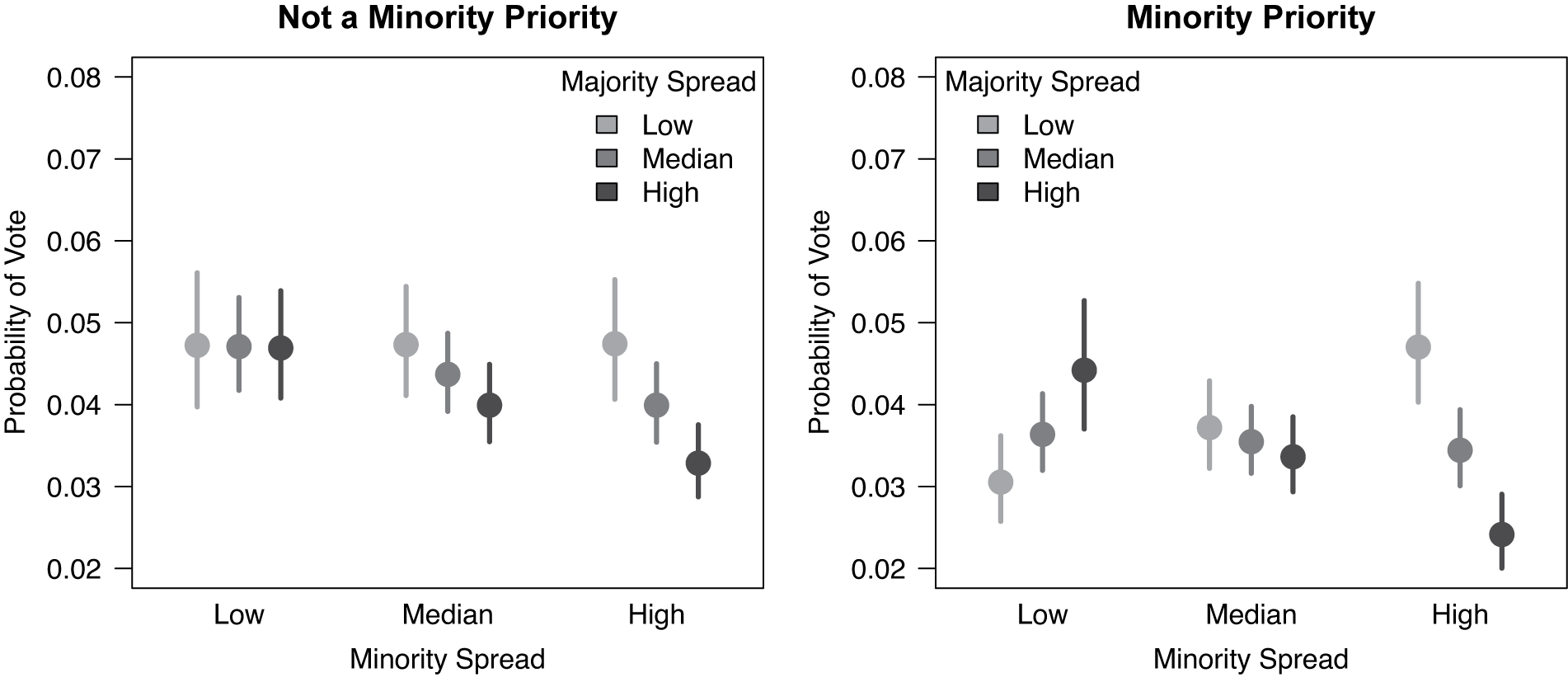Click darkest dot at High spread, left chart
This screenshot has width=1568, height=682.
pyautogui.click(x=698, y=463)
